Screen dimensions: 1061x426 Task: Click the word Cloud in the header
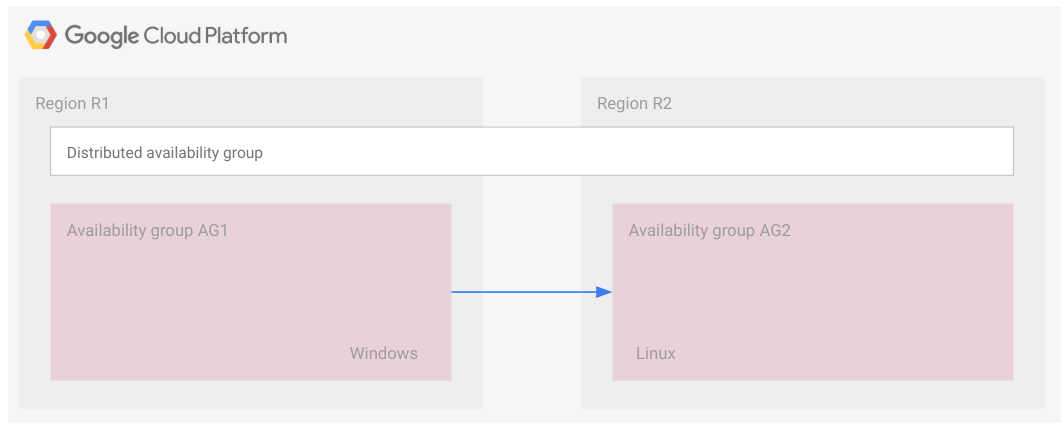173,36
